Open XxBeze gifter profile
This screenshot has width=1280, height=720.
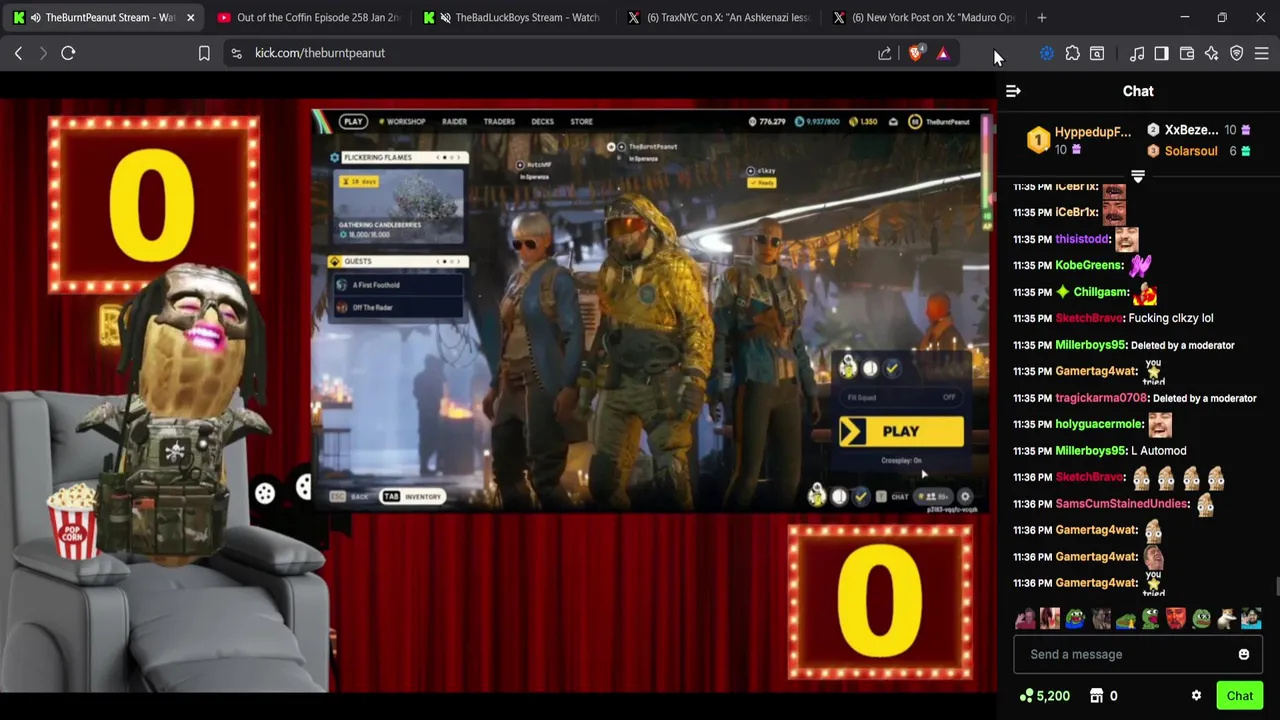coord(1191,130)
